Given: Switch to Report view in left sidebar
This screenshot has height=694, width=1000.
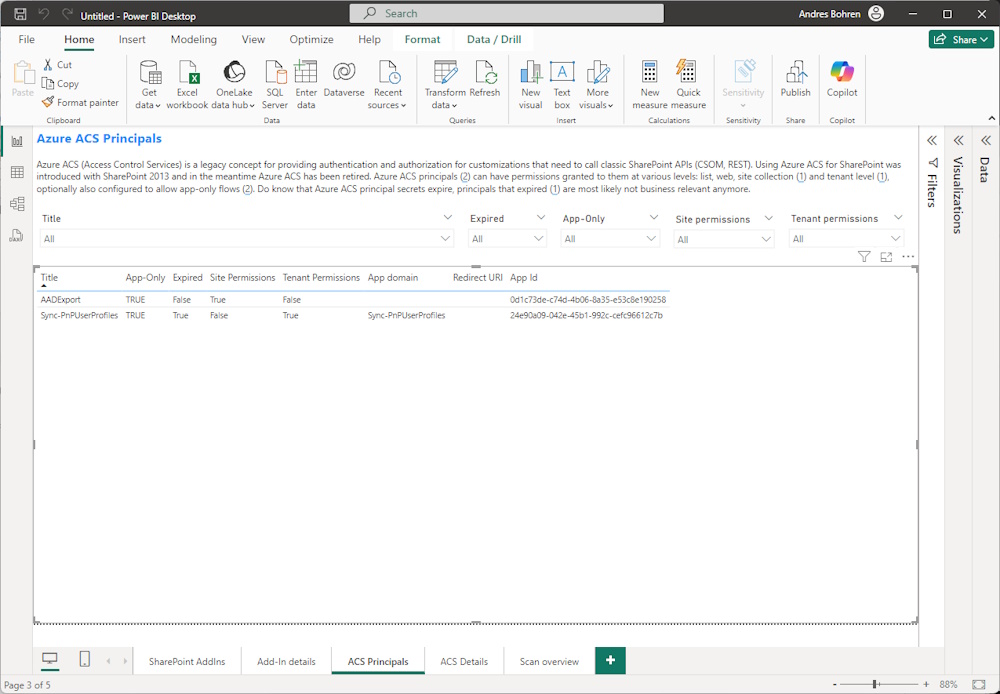Looking at the screenshot, I should [x=17, y=142].
